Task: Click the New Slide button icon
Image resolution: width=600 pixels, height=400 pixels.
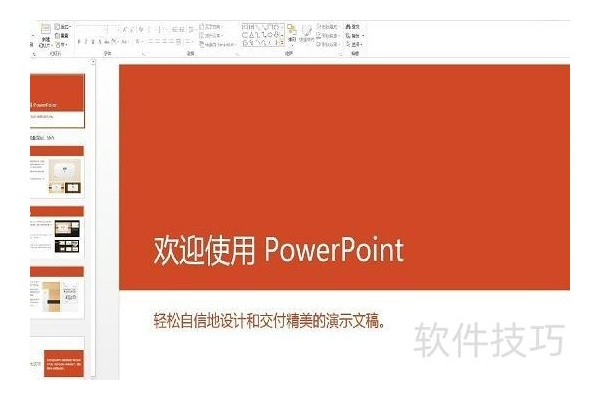Action: [x=46, y=29]
